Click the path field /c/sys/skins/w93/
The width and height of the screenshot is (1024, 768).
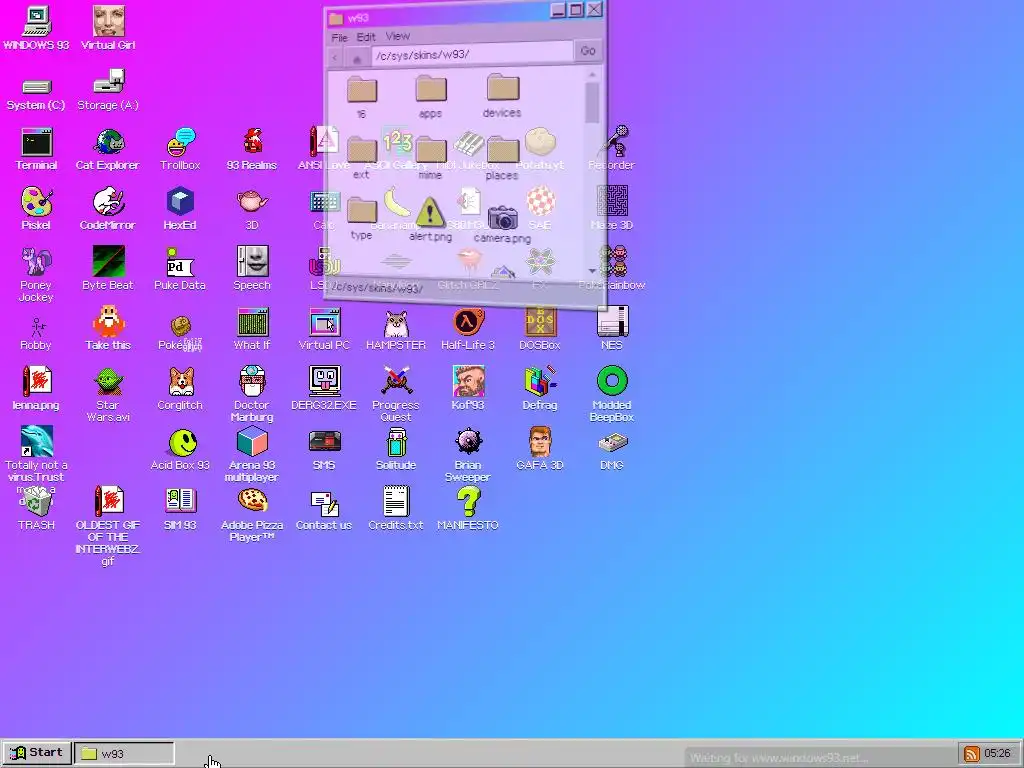coord(472,54)
